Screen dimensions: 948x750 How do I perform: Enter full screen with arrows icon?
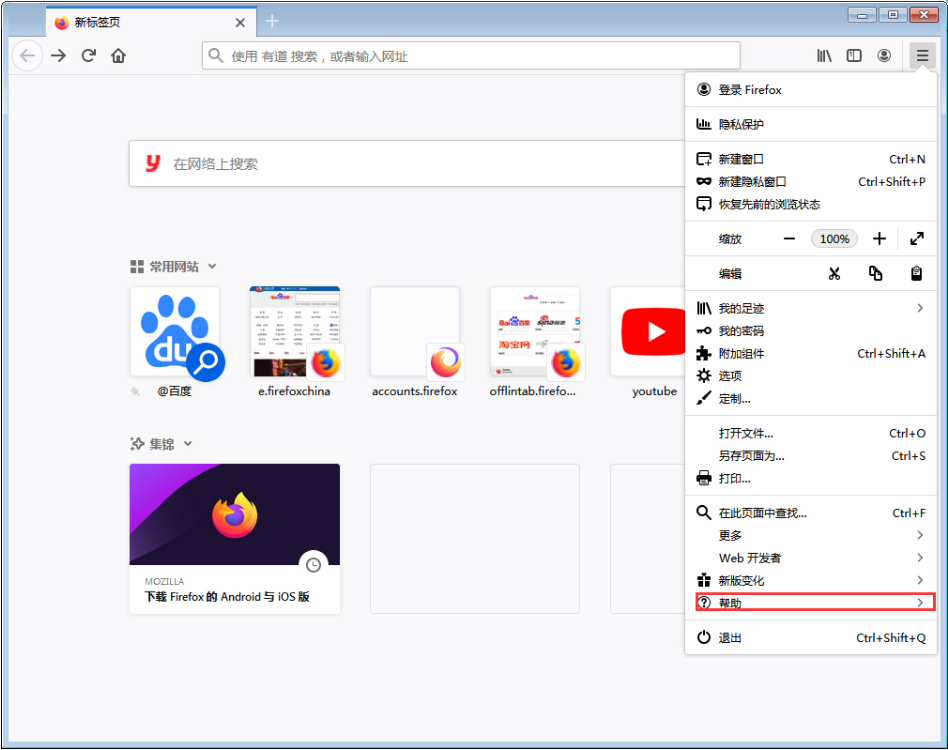(917, 239)
